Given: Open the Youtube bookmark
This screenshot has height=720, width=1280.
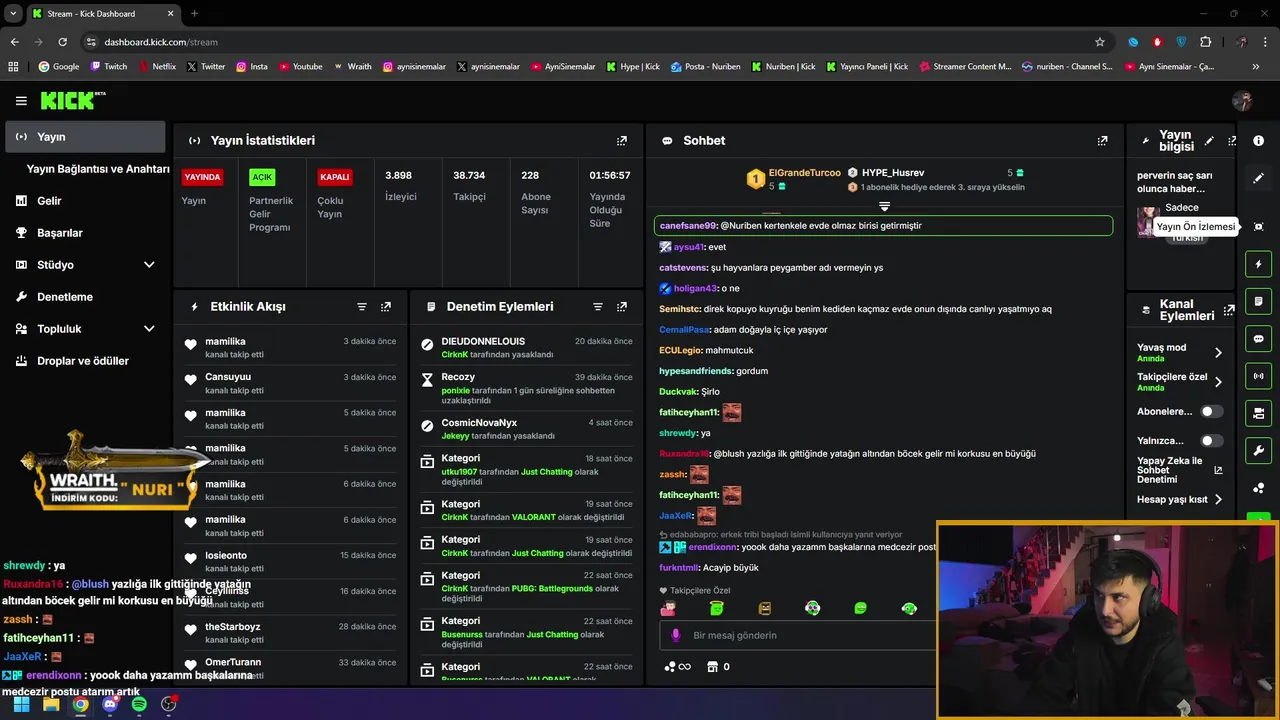Looking at the screenshot, I should pos(301,67).
